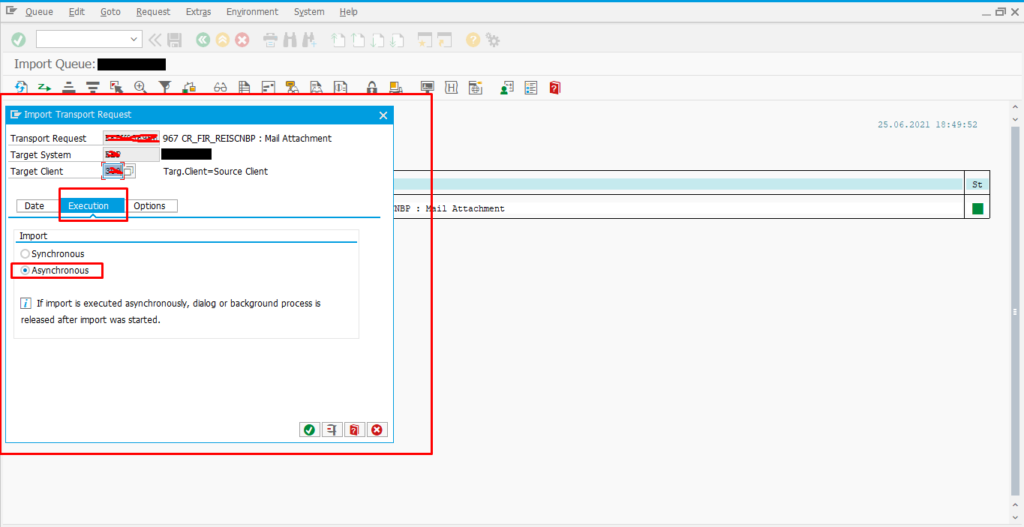The image size is (1024, 527).
Task: Click the Print icon
Action: (x=270, y=40)
